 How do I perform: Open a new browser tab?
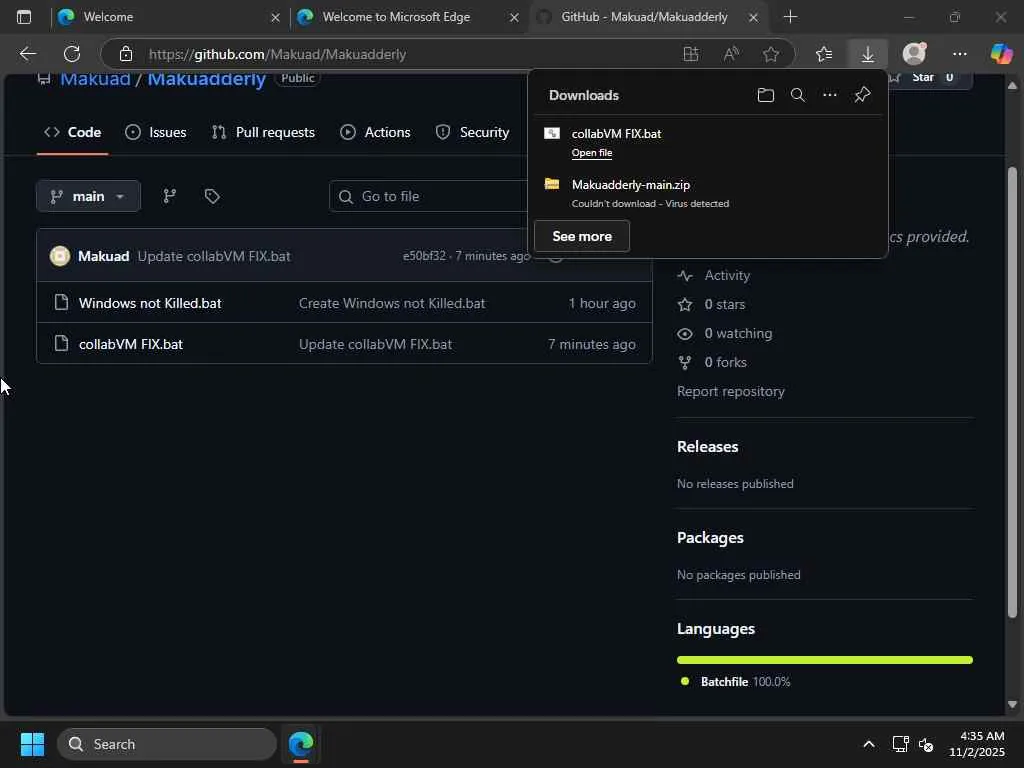[790, 17]
